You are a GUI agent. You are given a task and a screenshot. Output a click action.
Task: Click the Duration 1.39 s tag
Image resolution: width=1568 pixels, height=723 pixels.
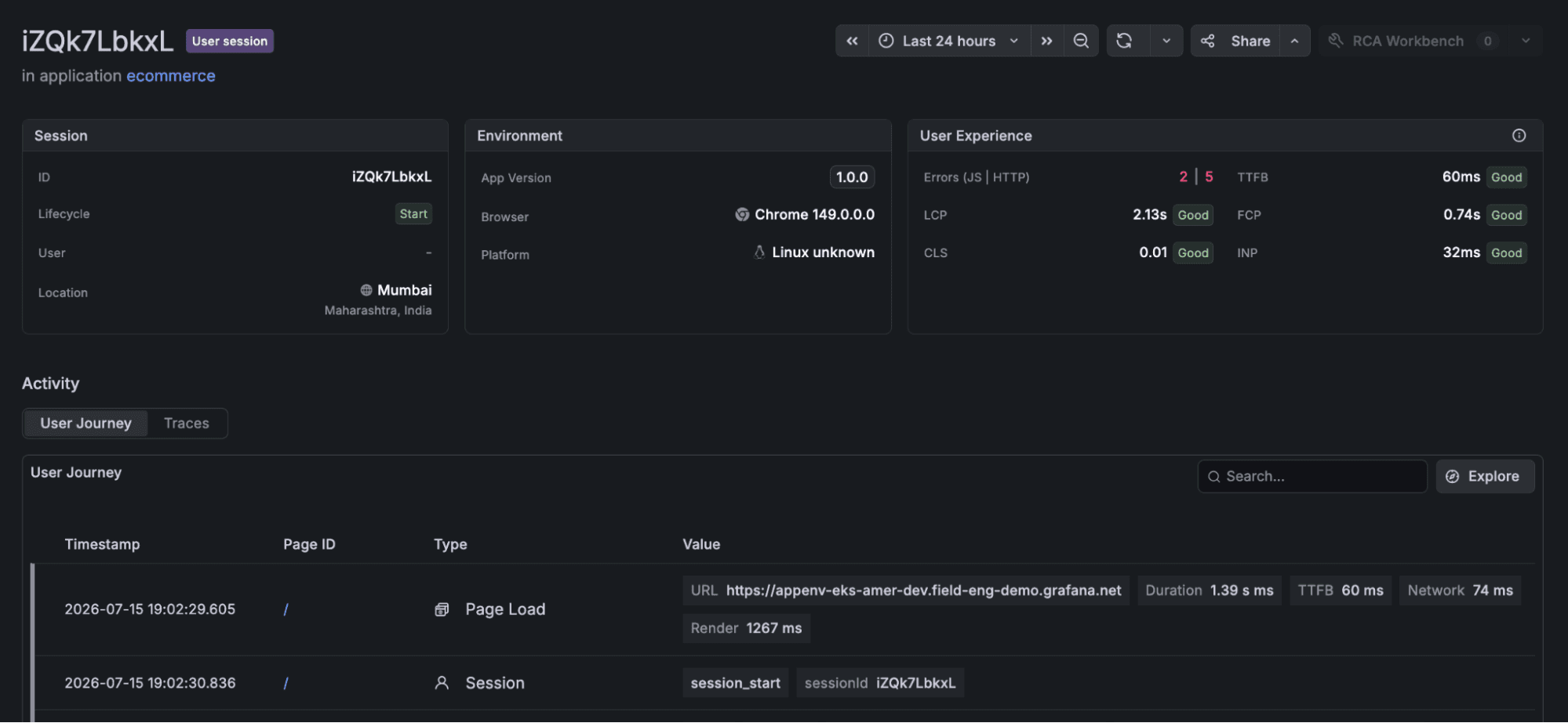[x=1209, y=590]
